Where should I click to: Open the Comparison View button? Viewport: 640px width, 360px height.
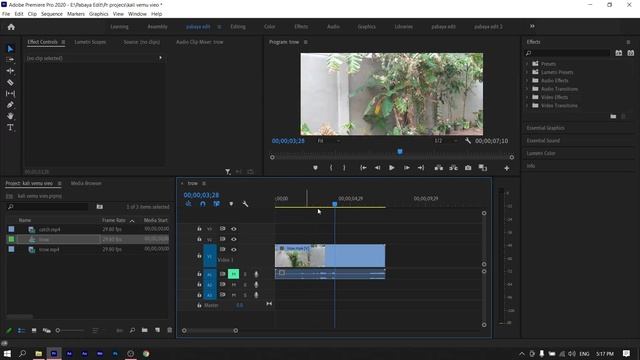click(483, 168)
